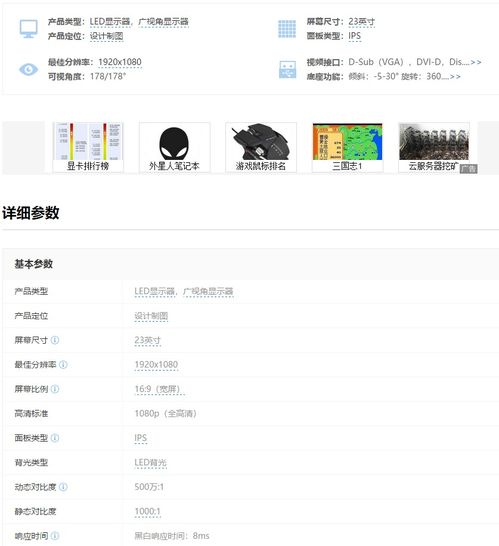Click info icon next to 最佳分辨率 row
This screenshot has width=499, height=546.
pos(63,365)
